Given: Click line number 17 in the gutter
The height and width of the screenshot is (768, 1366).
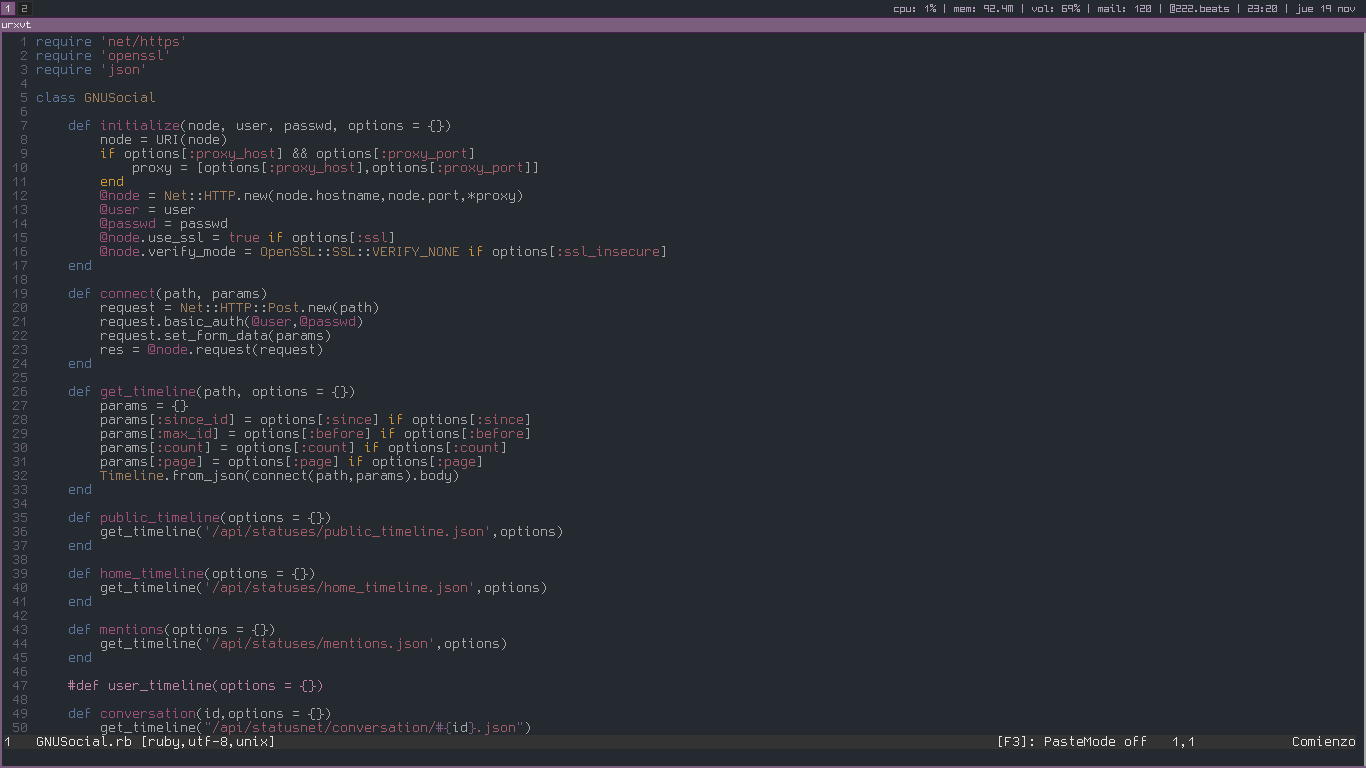Looking at the screenshot, I should [20, 265].
